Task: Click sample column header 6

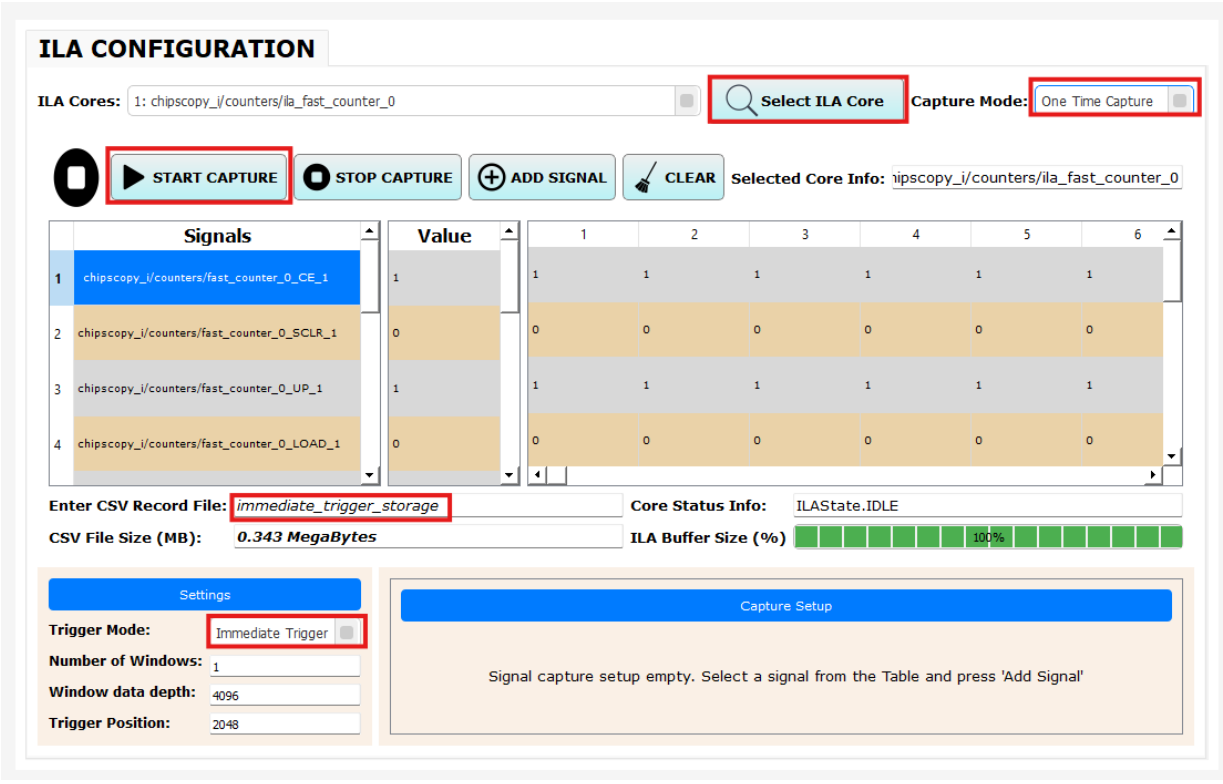Action: [x=1137, y=235]
